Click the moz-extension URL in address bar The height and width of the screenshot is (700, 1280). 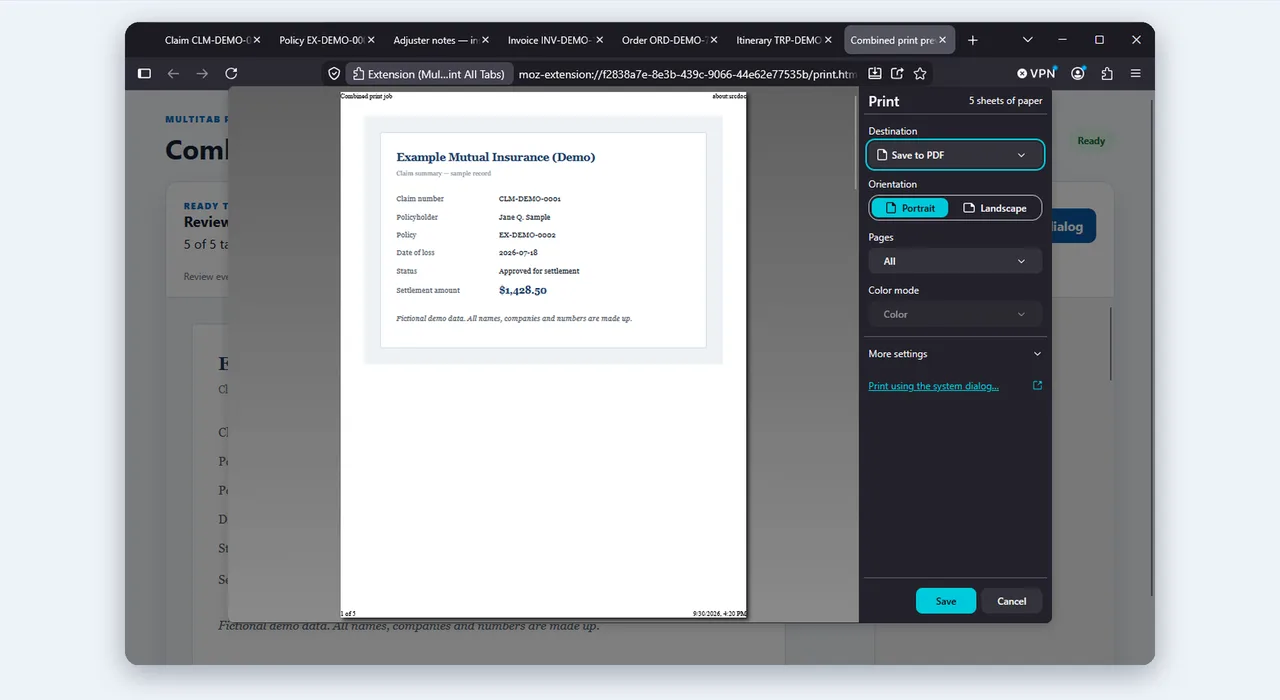(x=688, y=74)
